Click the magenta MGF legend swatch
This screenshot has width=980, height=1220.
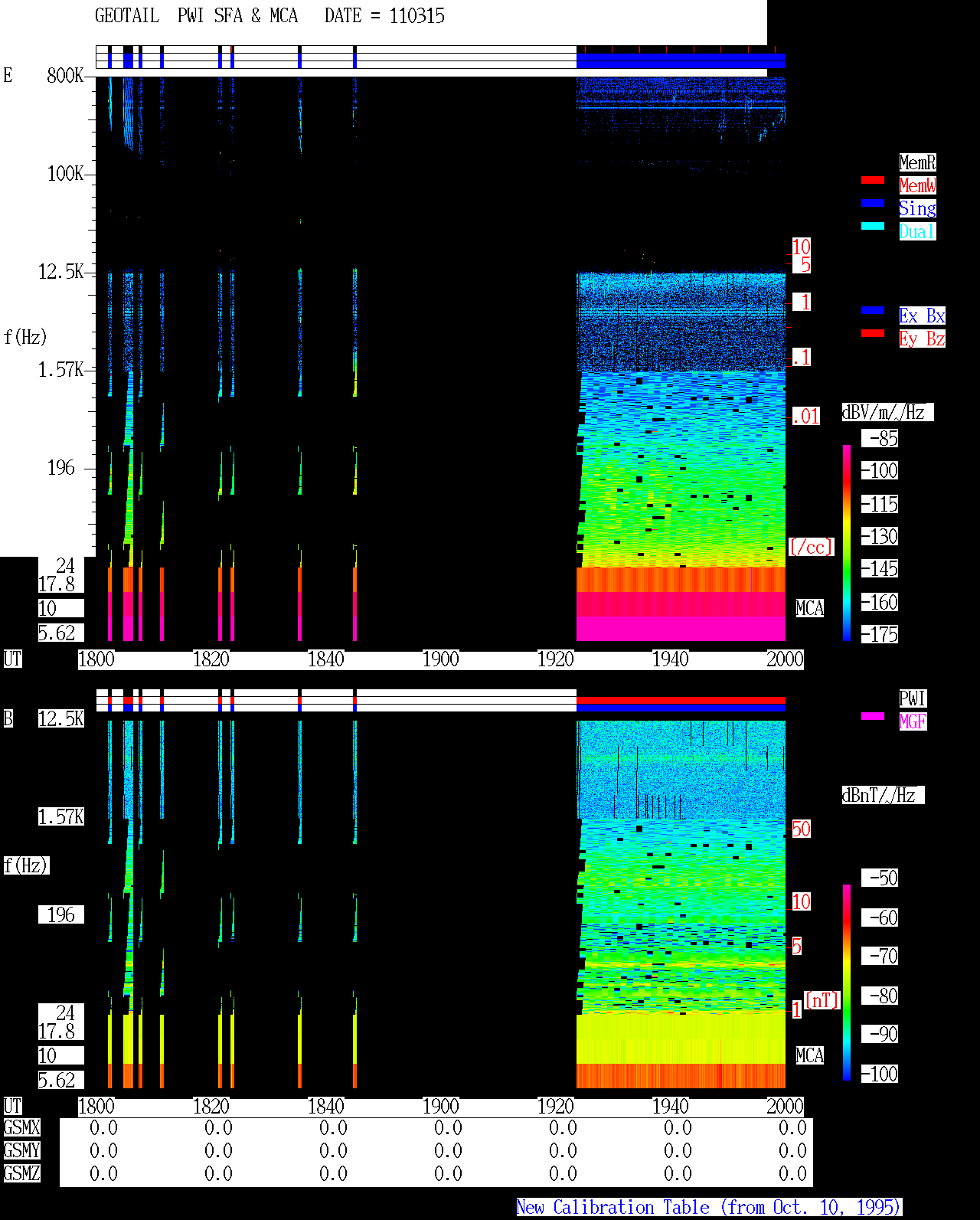pyautogui.click(x=873, y=716)
